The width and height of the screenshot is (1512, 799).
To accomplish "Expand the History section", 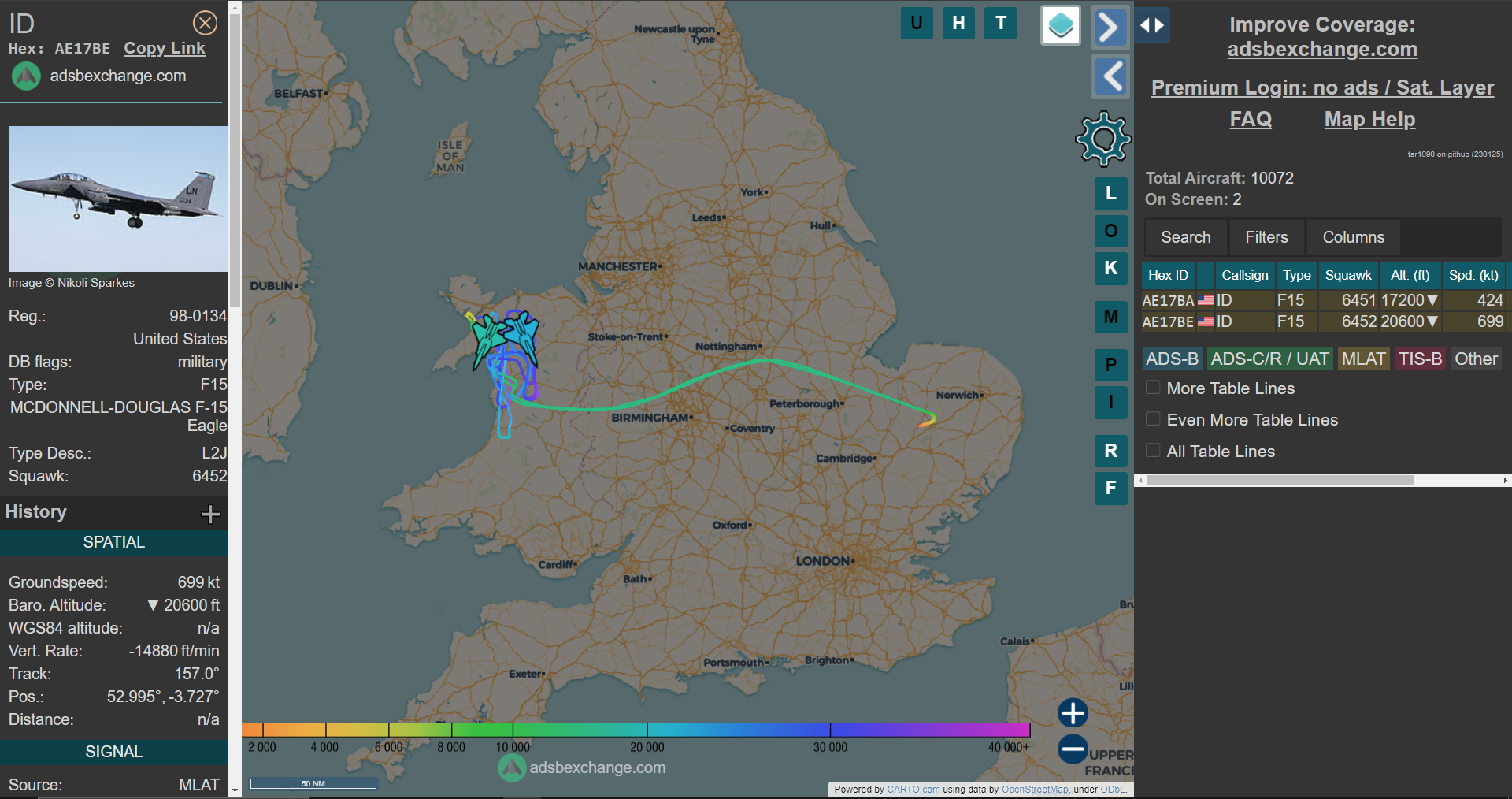I will 210,515.
